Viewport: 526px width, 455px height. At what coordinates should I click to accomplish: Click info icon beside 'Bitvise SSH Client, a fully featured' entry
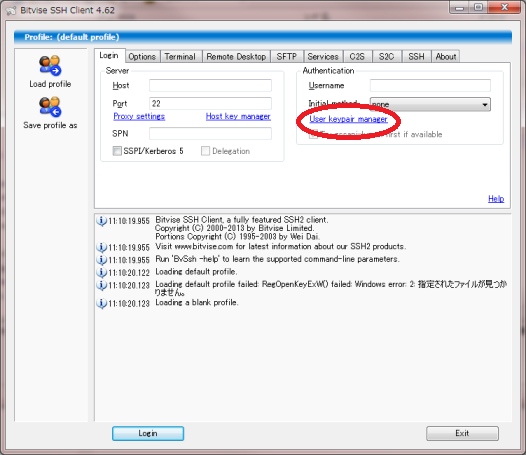tap(101, 221)
